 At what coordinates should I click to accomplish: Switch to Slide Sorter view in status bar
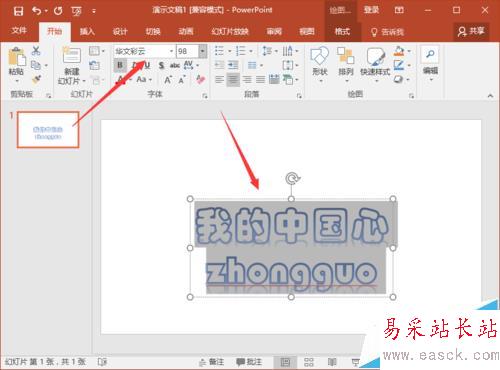(x=309, y=362)
